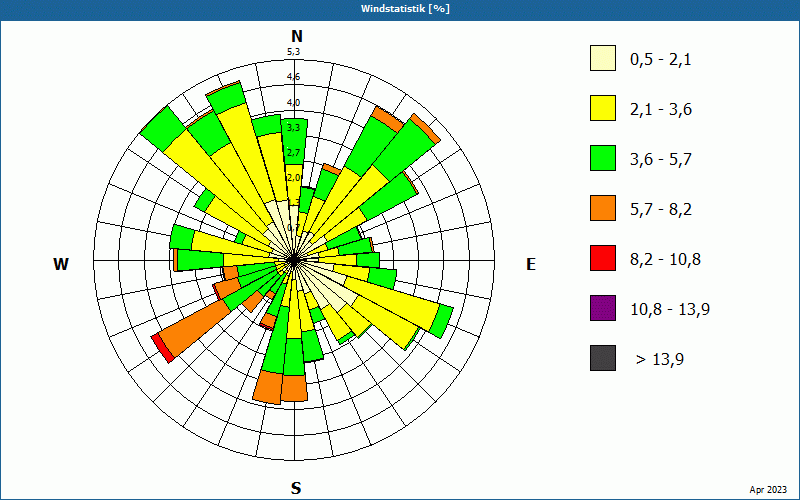Click the yellow 2,1 - 3,6 legend swatch
This screenshot has height=500, width=800.
[603, 108]
